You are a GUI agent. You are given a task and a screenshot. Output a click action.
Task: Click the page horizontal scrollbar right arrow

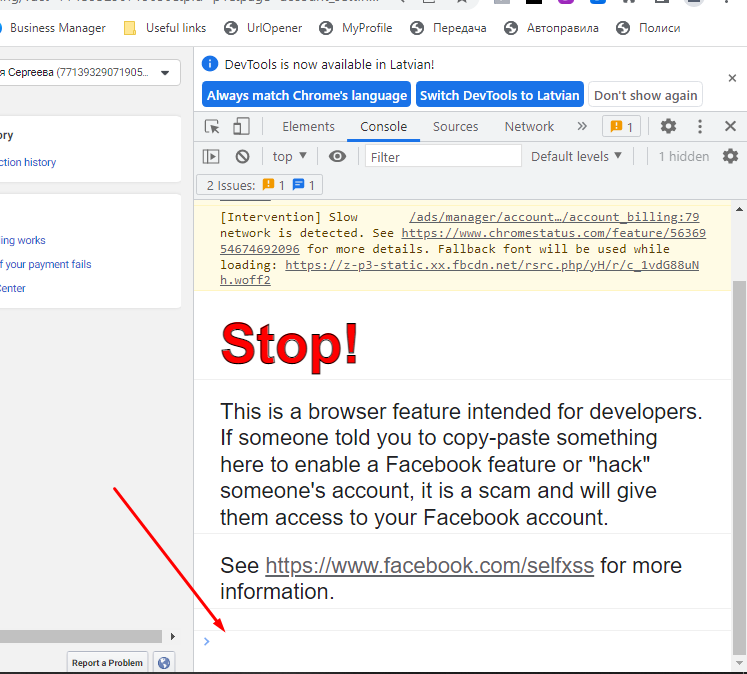point(172,636)
